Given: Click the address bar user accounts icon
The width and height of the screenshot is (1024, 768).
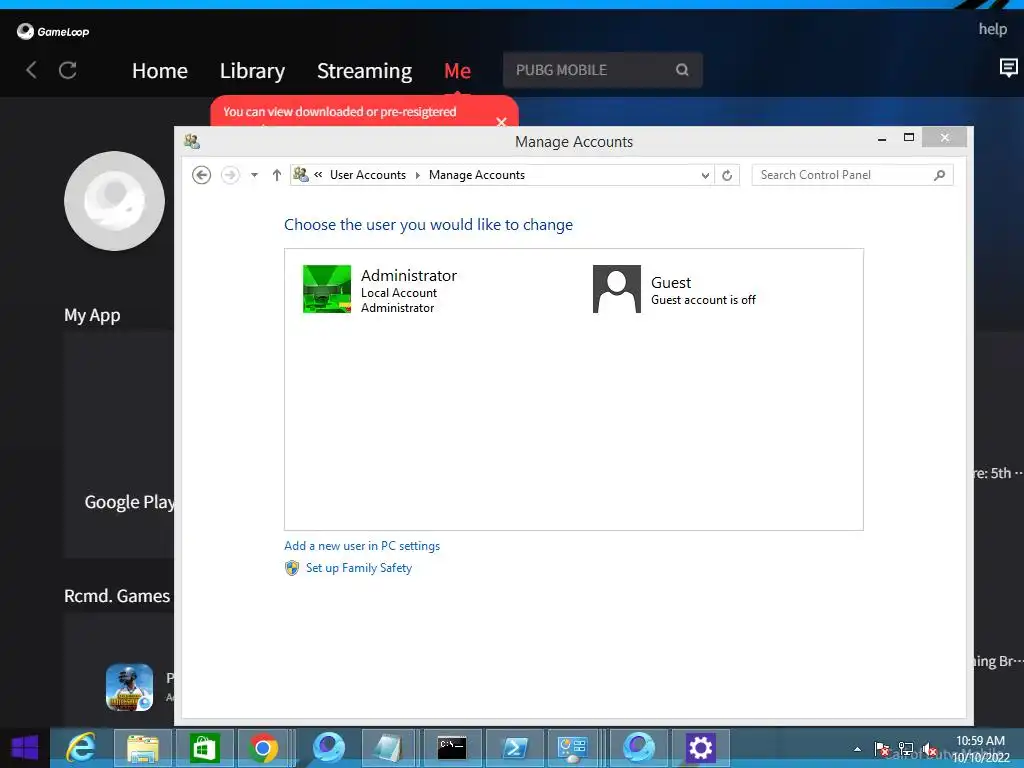Looking at the screenshot, I should [x=300, y=174].
